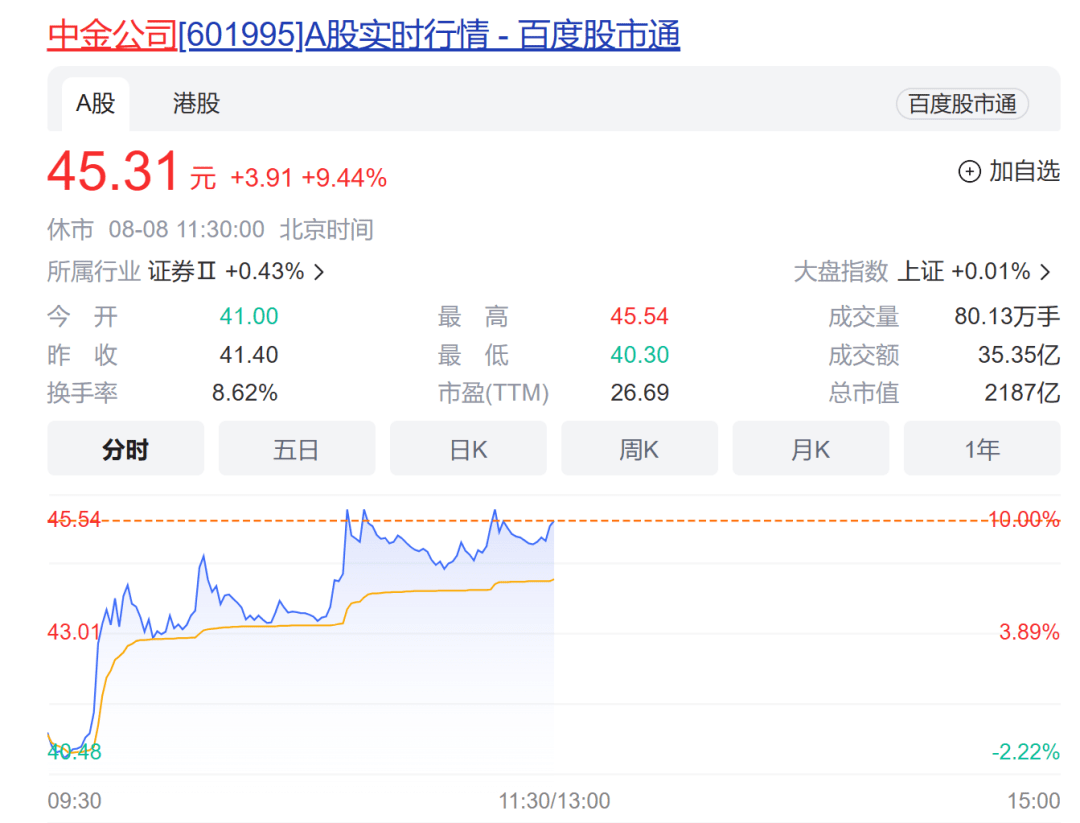The width and height of the screenshot is (1080, 823).
Task: Click the 45.54 dashed limit line label
Action: coord(74,520)
